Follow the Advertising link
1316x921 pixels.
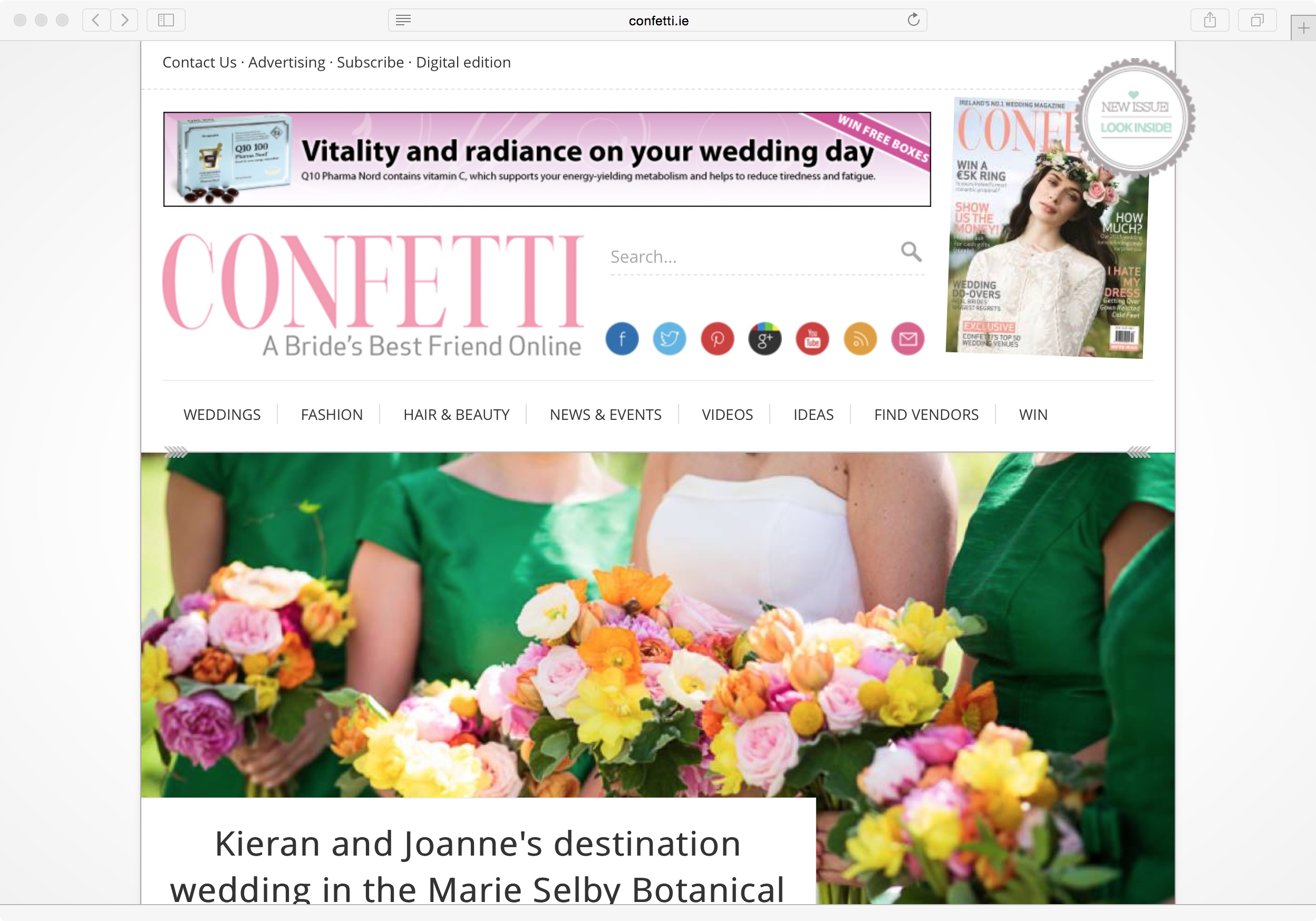pyautogui.click(x=287, y=62)
